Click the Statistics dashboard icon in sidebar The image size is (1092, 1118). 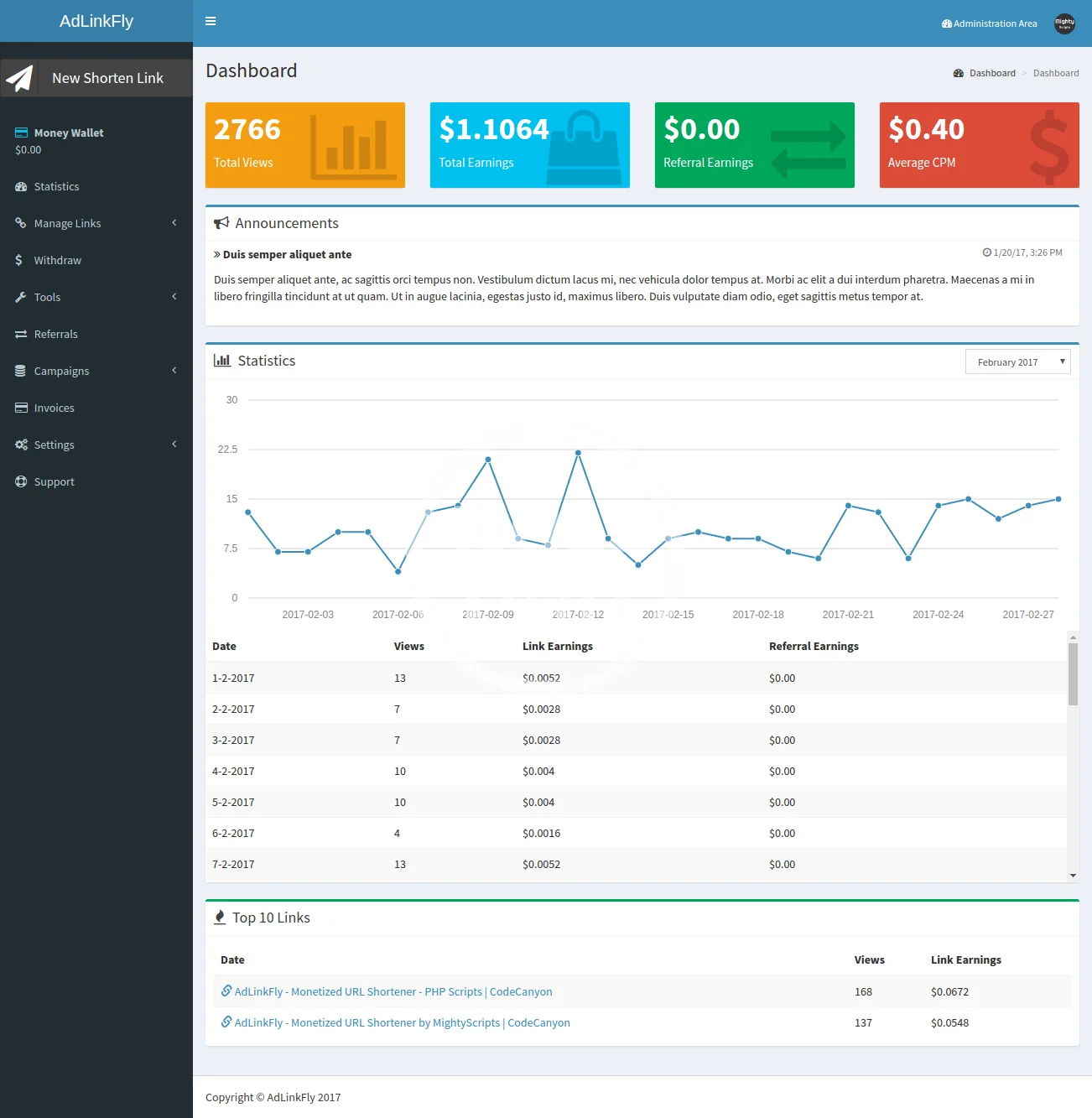coord(21,186)
